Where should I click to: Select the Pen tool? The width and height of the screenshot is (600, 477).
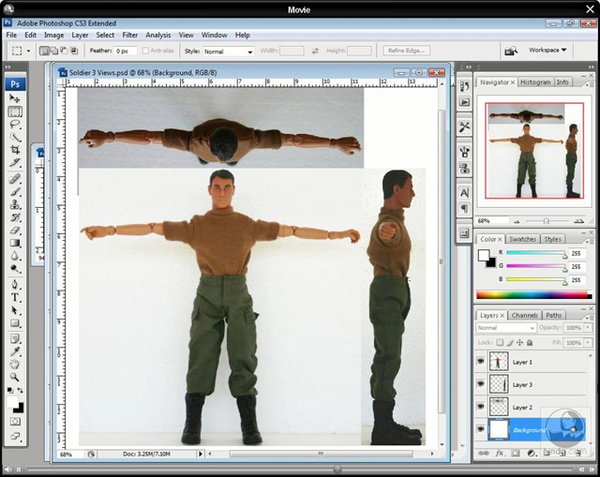(x=15, y=285)
